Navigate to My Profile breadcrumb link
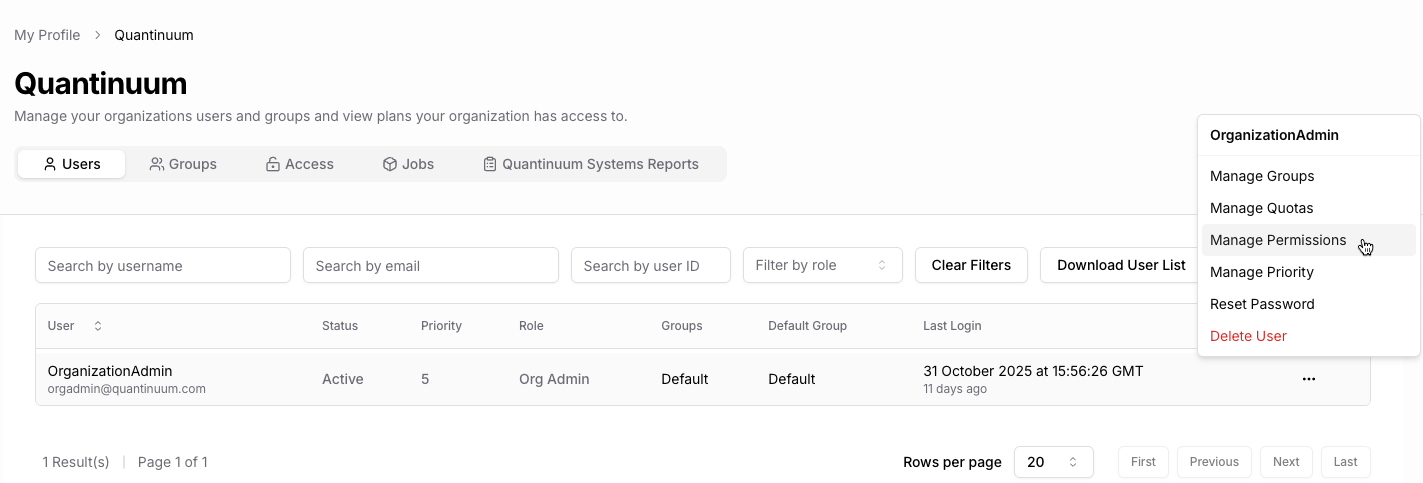Screen dimensions: 1423x483 point(47,35)
